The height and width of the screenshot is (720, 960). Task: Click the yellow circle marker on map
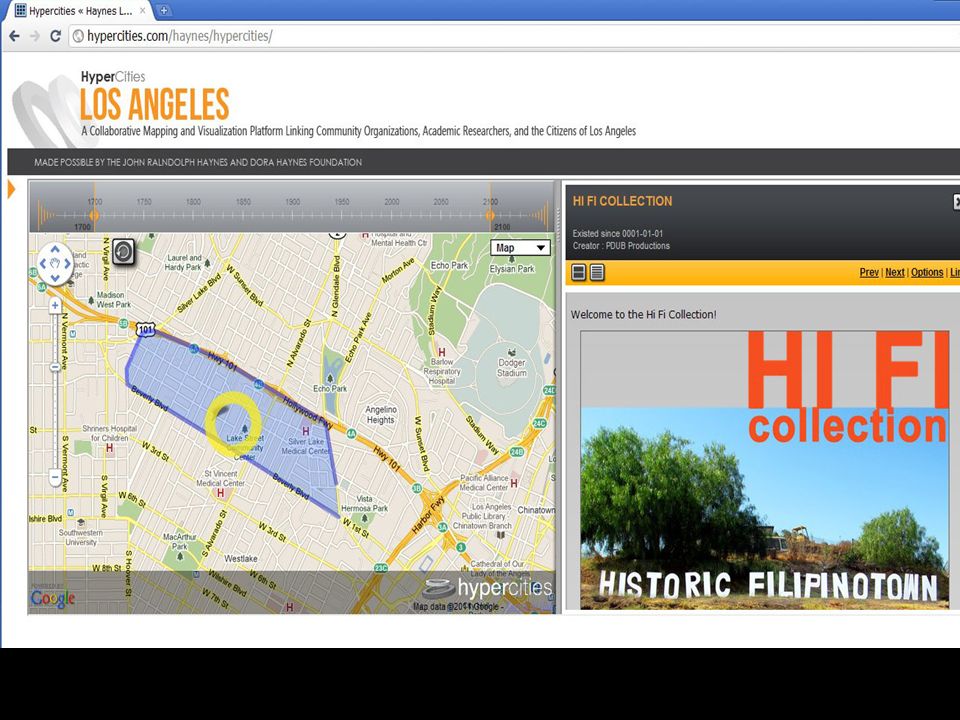[x=233, y=424]
